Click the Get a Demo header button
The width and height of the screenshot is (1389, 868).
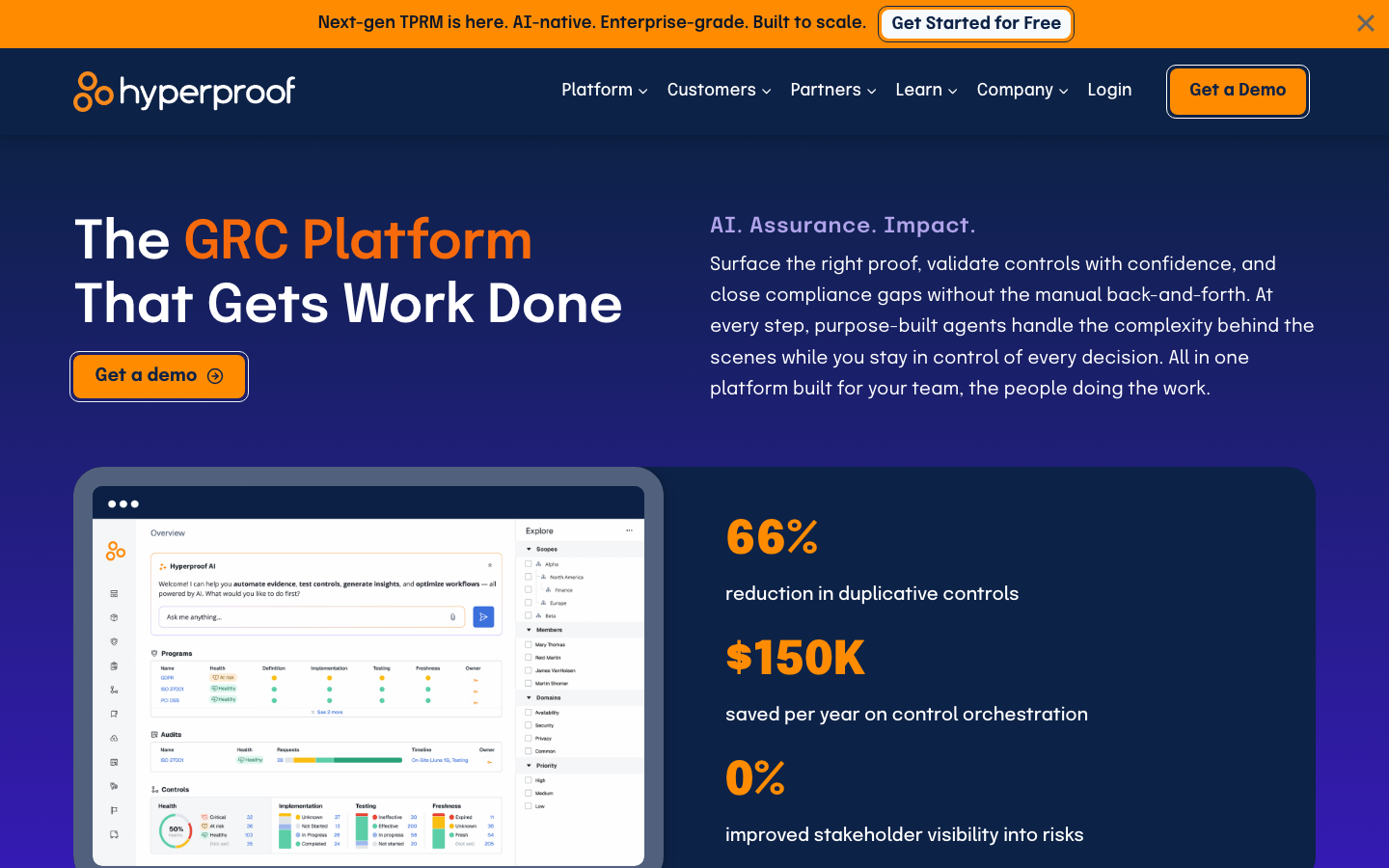pos(1238,91)
